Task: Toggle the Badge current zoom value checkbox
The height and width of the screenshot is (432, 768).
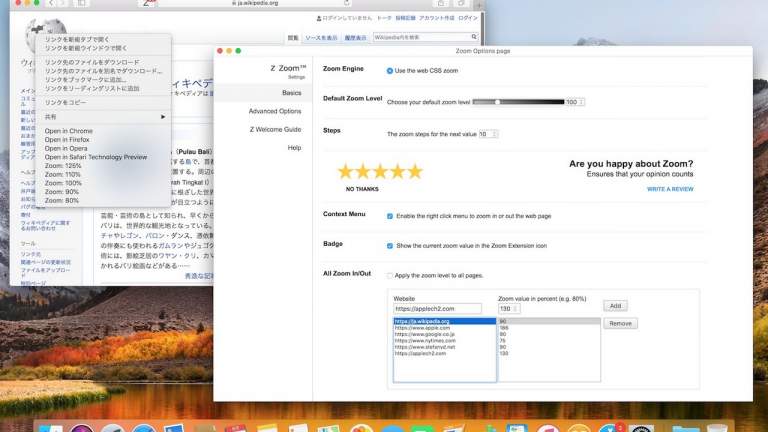Action: coord(390,246)
